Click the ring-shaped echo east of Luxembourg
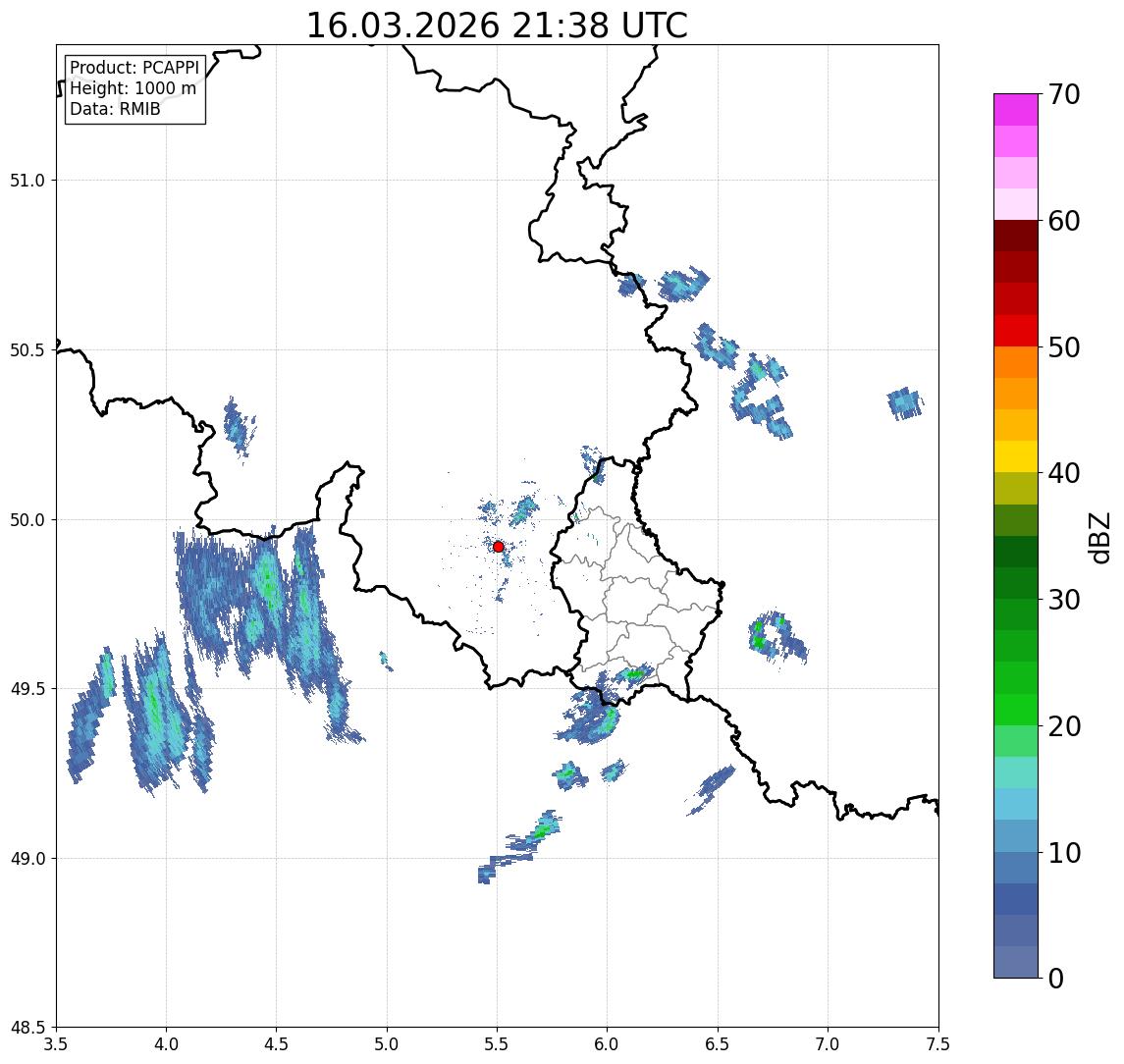The width and height of the screenshot is (1124, 1064). 777,637
